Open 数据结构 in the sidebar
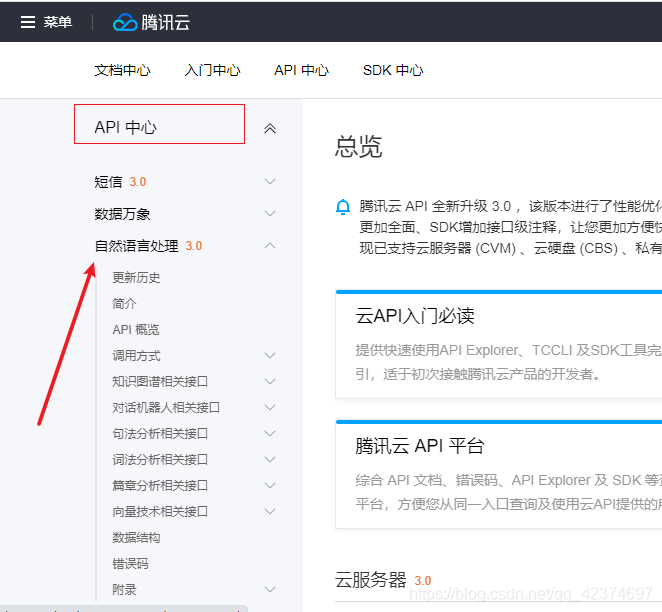 [x=136, y=538]
